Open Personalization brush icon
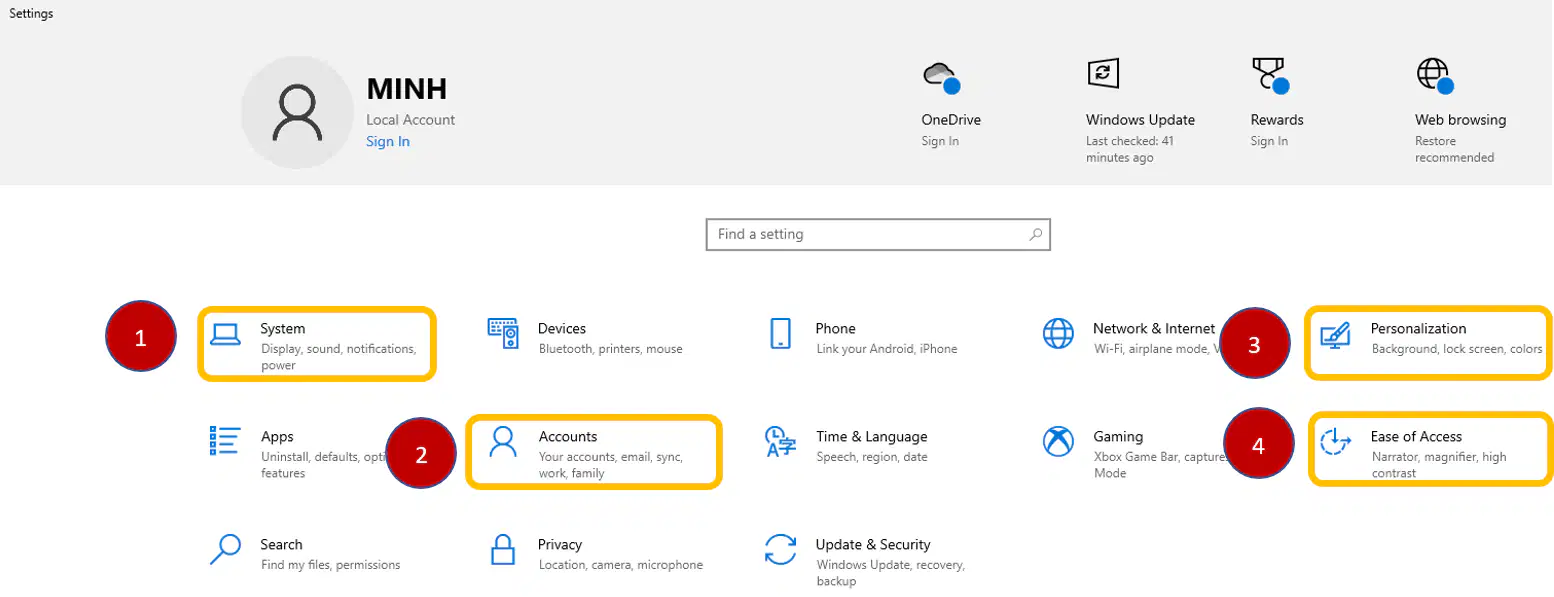Image resolution: width=1554 pixels, height=597 pixels. (x=1336, y=334)
